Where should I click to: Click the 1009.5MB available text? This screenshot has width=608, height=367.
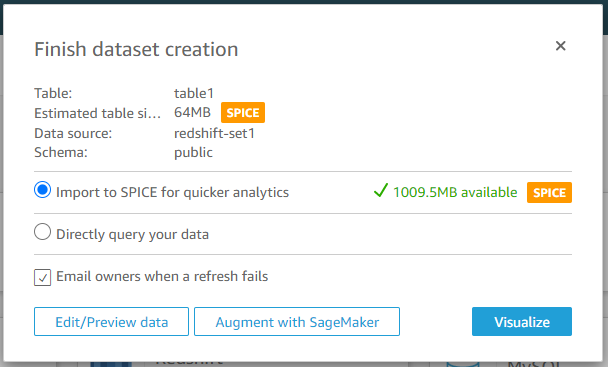(455, 192)
